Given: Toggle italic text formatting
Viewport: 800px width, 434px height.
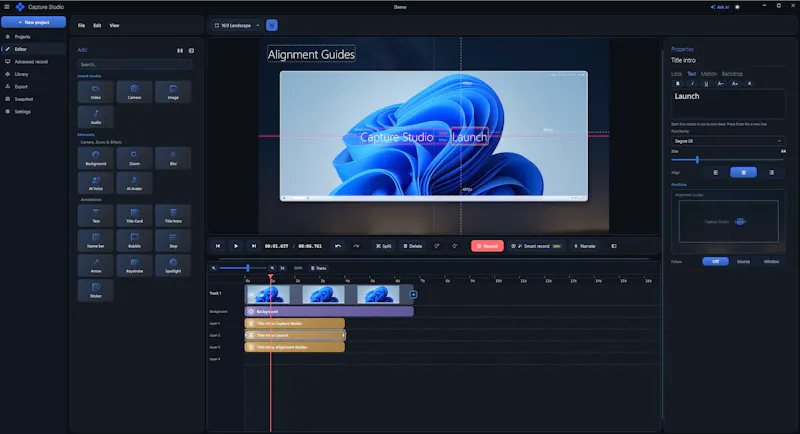Looking at the screenshot, I should [x=692, y=84].
